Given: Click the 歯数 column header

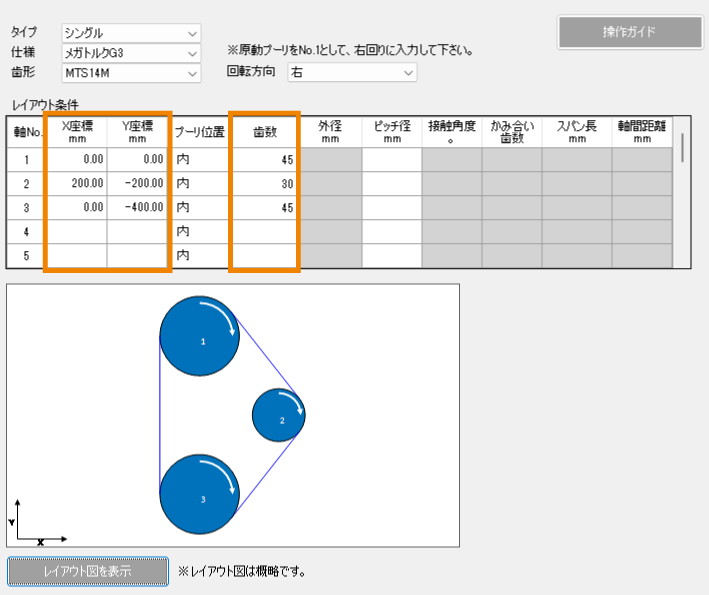Looking at the screenshot, I should tap(265, 132).
